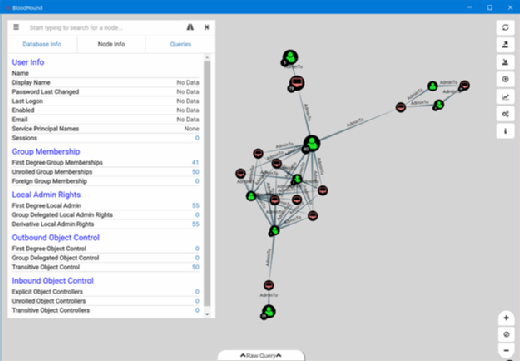Click the Local Admin Rights heading

point(46,195)
